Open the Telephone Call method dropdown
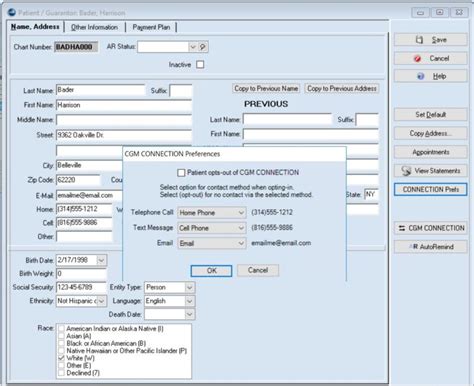Screen dimensions: 474x386 pyautogui.click(x=241, y=213)
